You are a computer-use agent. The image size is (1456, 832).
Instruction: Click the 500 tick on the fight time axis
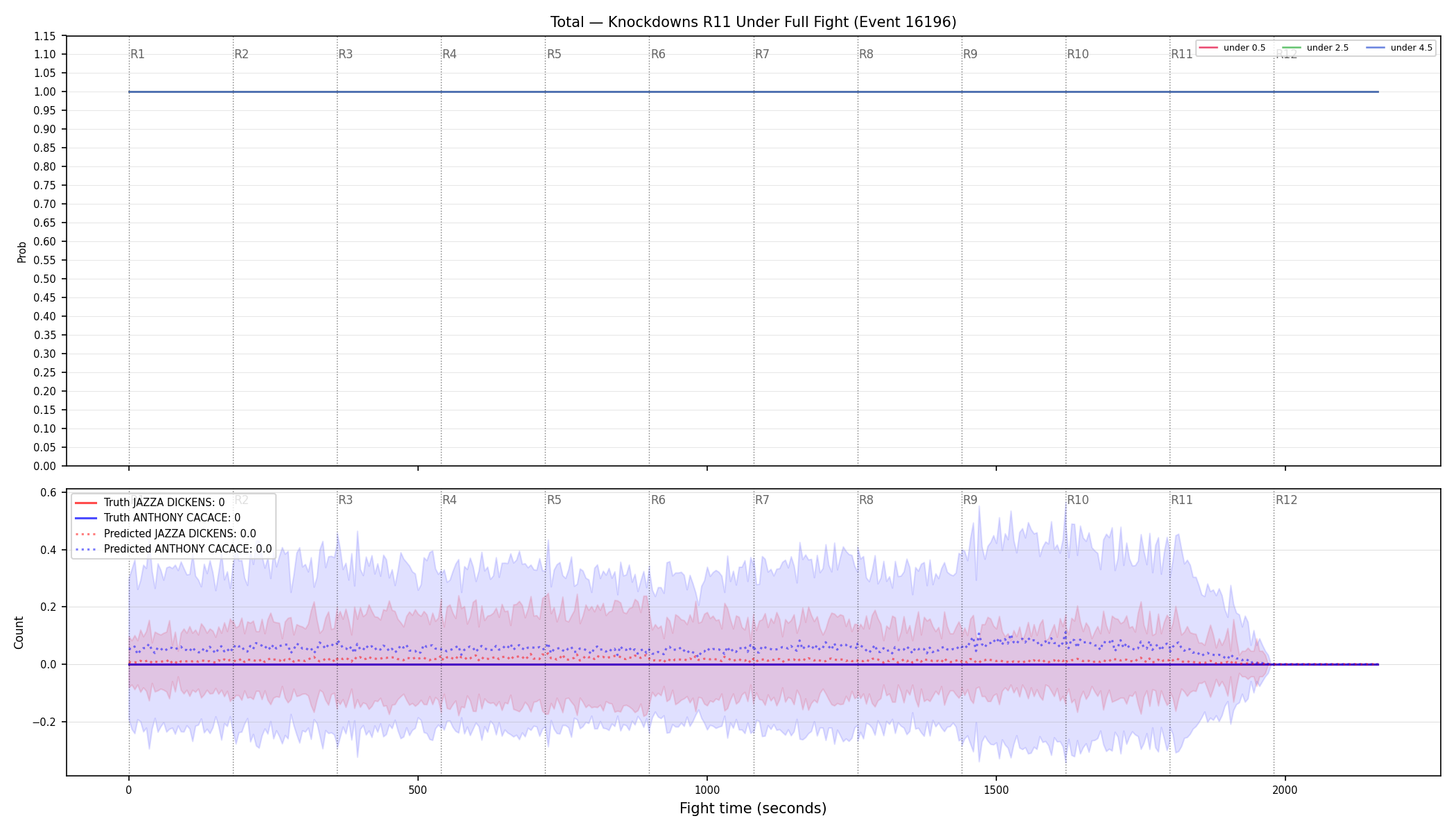click(x=417, y=790)
